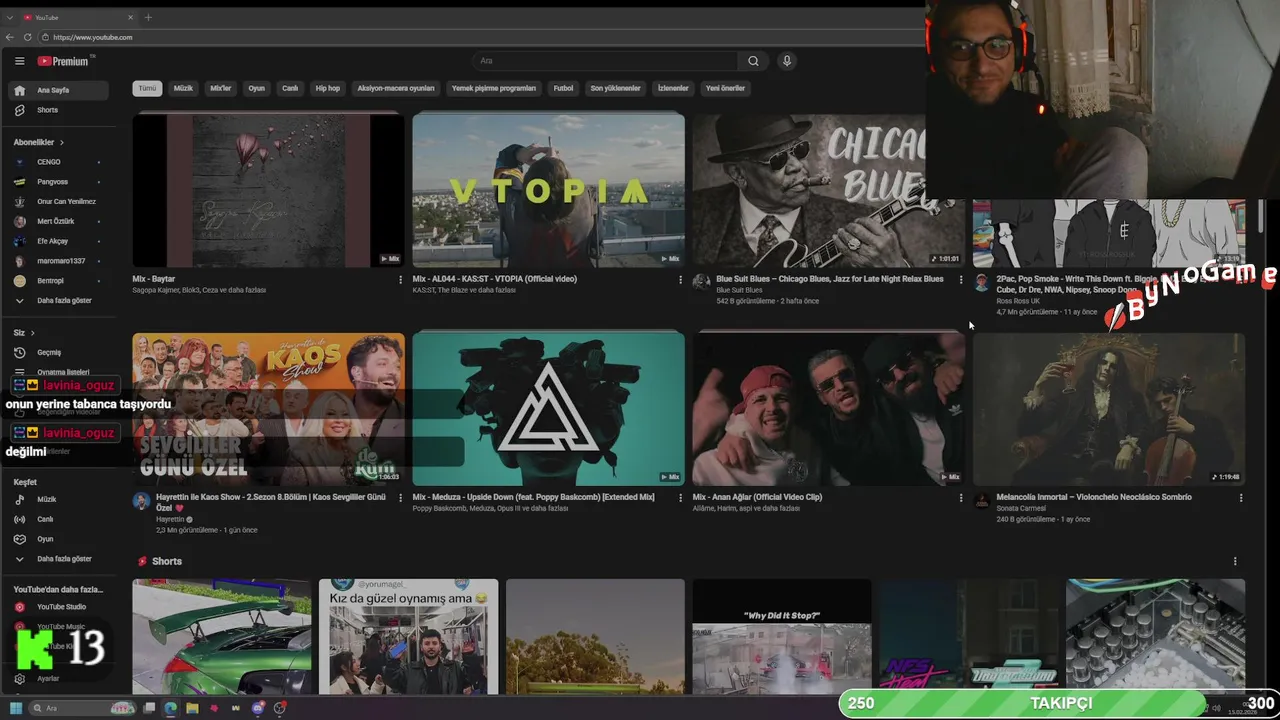Select the Oyun filter chip
The image size is (1280, 720).
click(257, 88)
